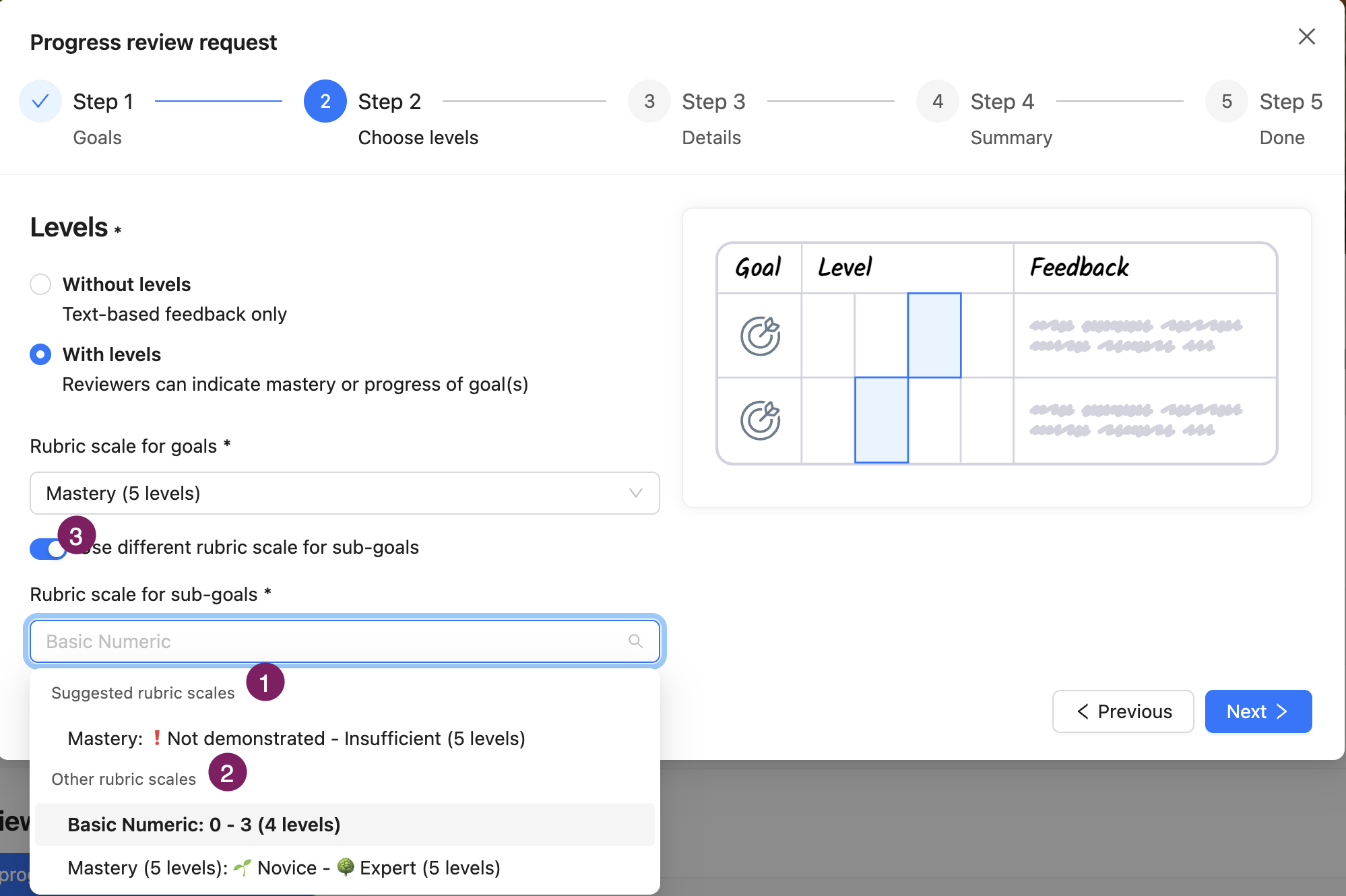
Task: Click the first goal target icon in preview
Action: (760, 335)
